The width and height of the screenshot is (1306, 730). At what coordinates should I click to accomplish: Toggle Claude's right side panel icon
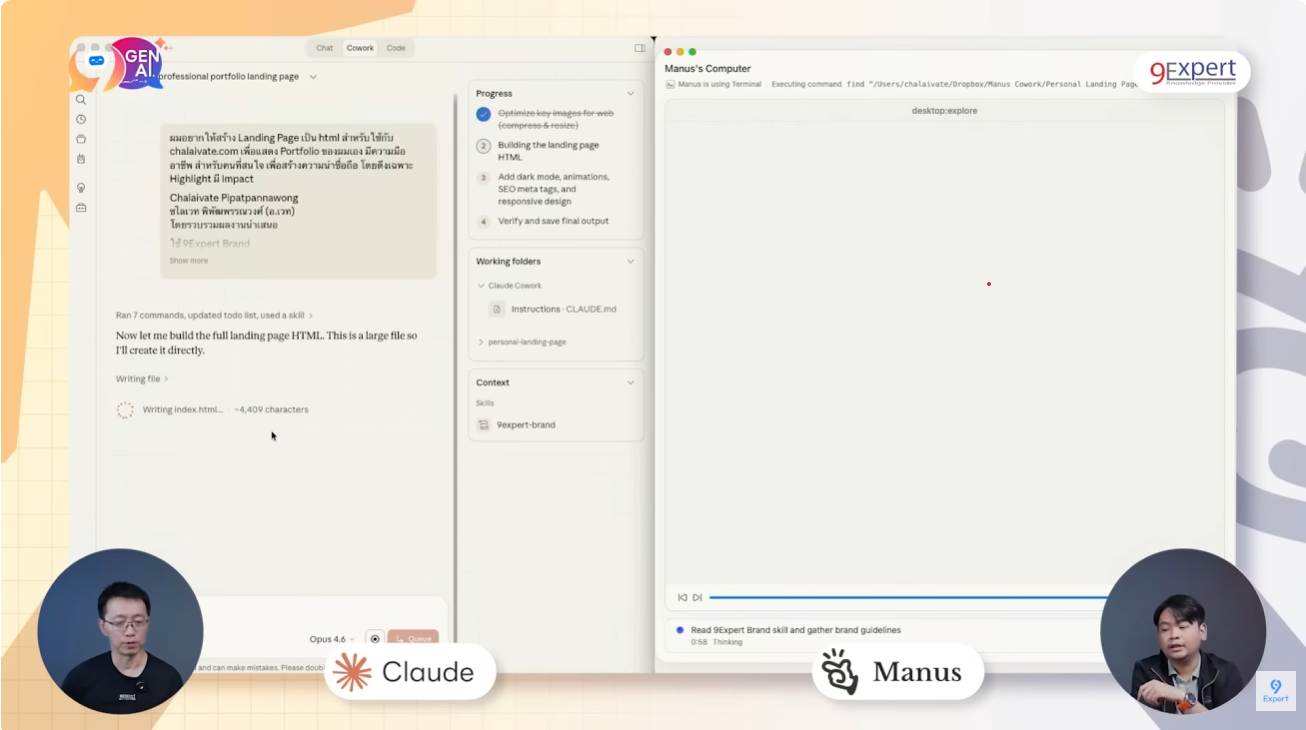[x=640, y=48]
